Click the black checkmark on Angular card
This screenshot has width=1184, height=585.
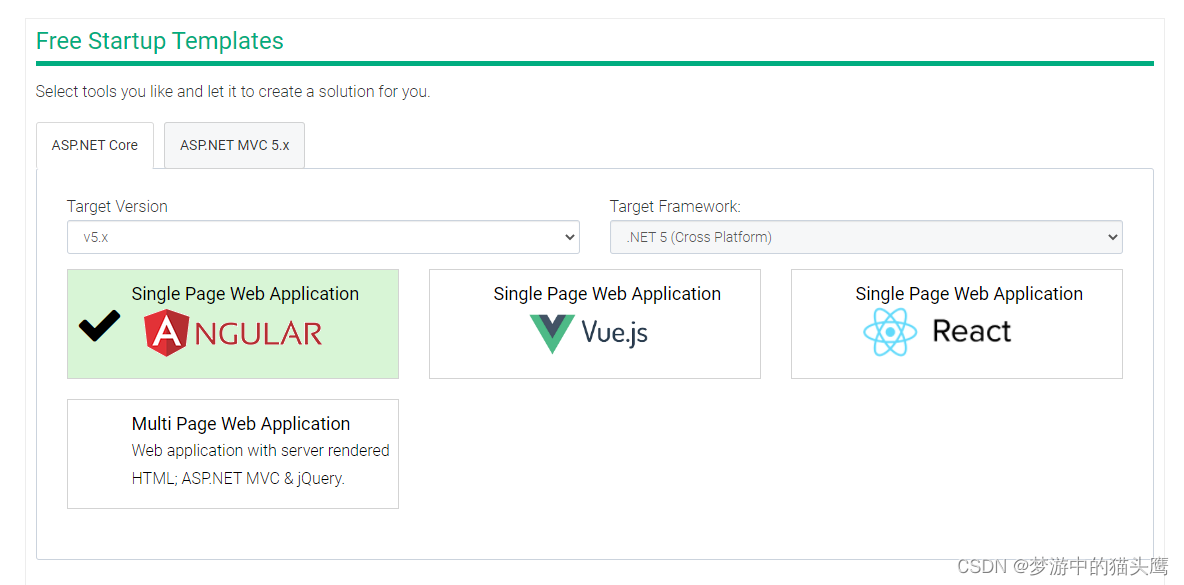pyautogui.click(x=99, y=326)
